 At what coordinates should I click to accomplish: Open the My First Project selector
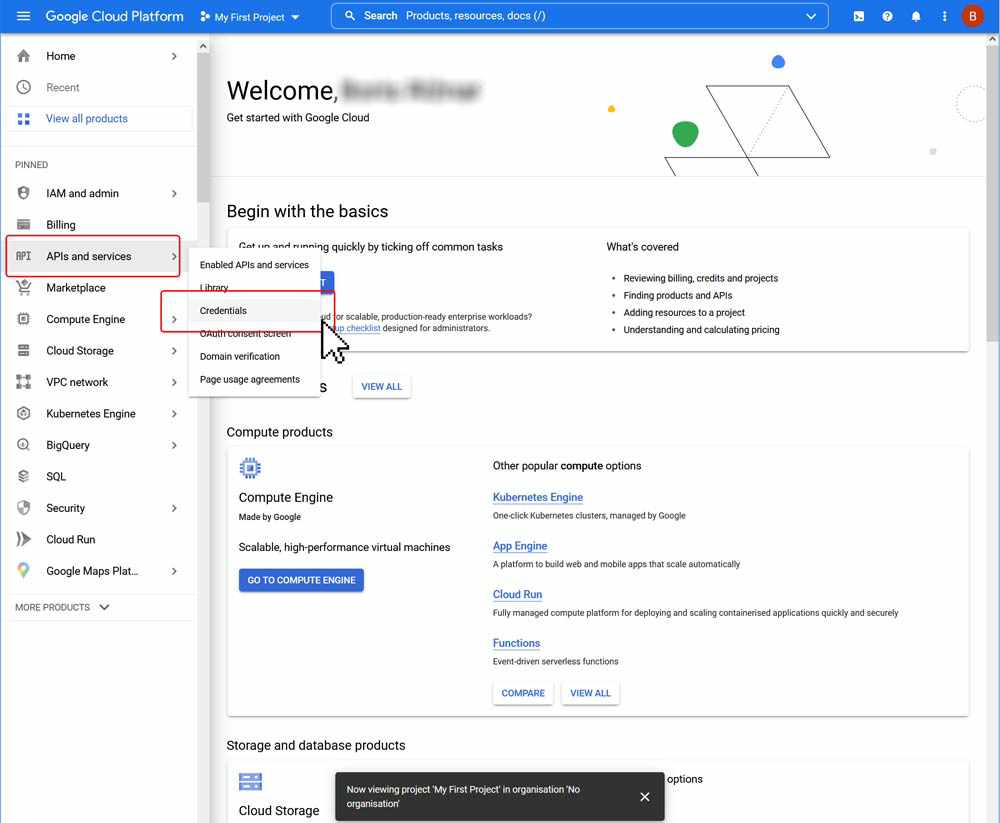pyautogui.click(x=249, y=17)
